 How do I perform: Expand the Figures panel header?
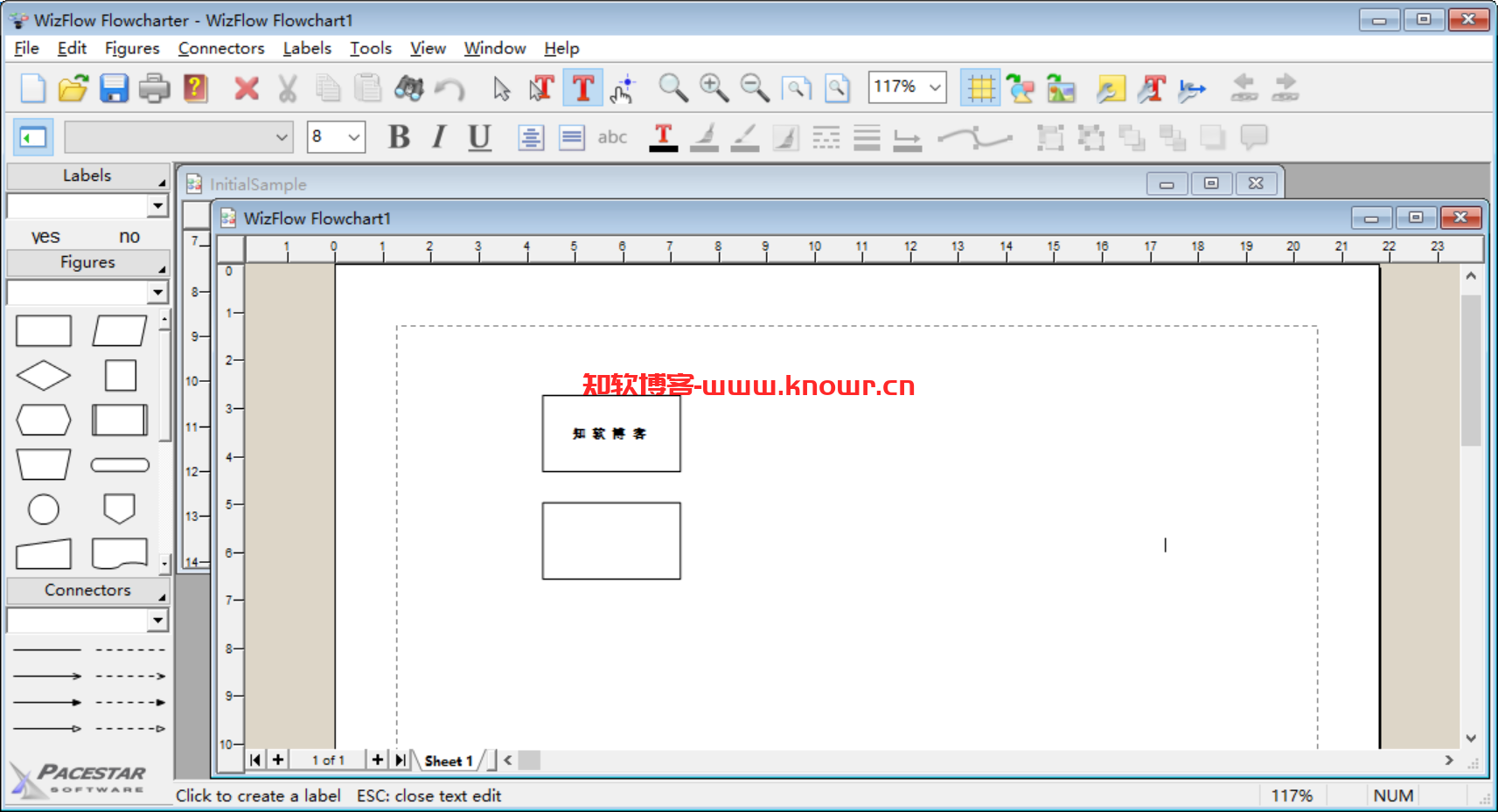click(87, 262)
